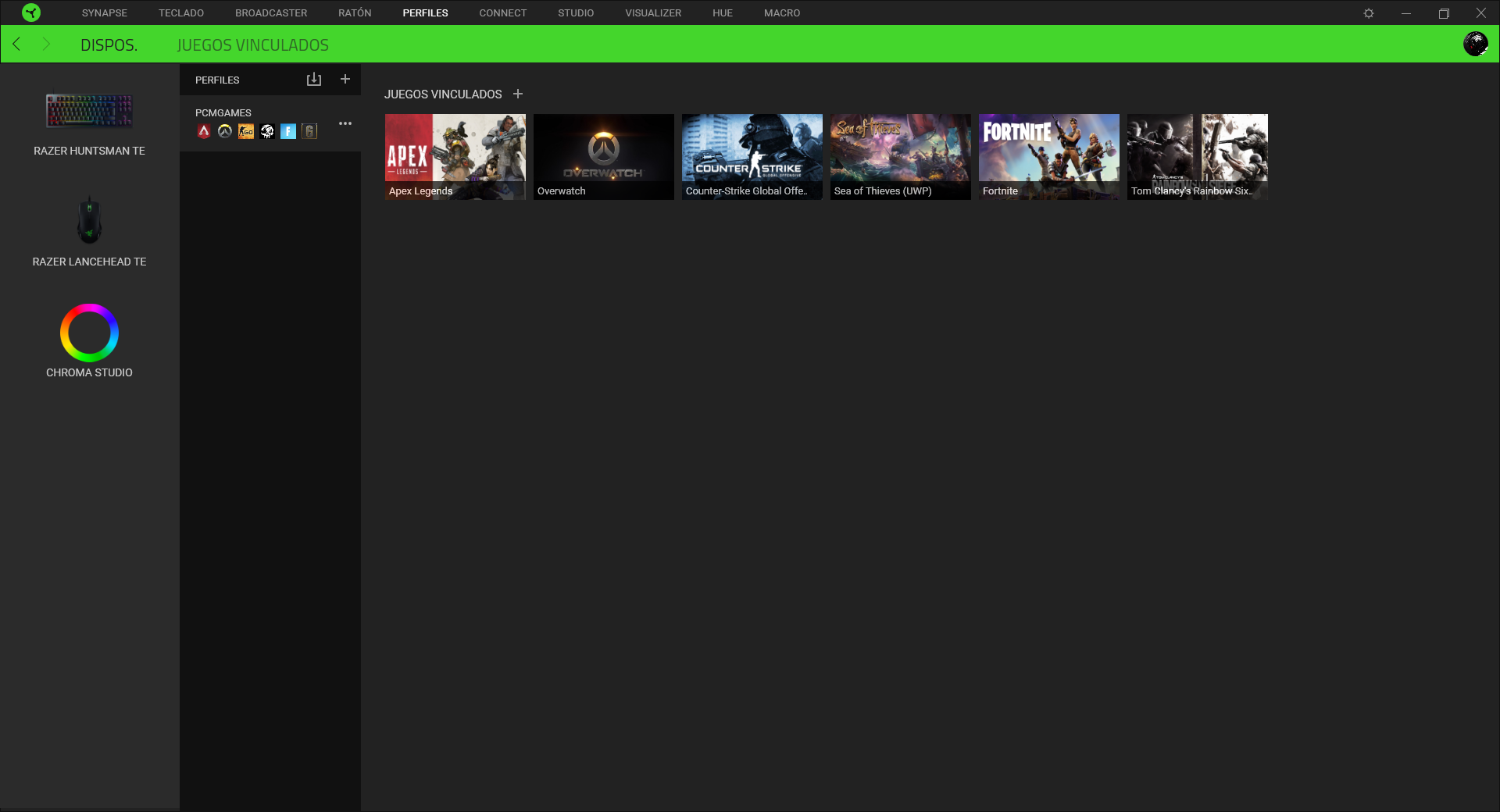Click the RAZER LANCEHEAD TE label
The image size is (1500, 812).
89,262
